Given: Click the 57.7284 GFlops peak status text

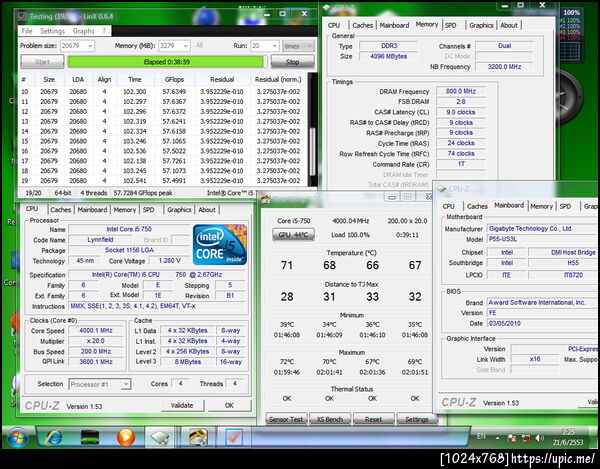Looking at the screenshot, I should click(143, 193).
